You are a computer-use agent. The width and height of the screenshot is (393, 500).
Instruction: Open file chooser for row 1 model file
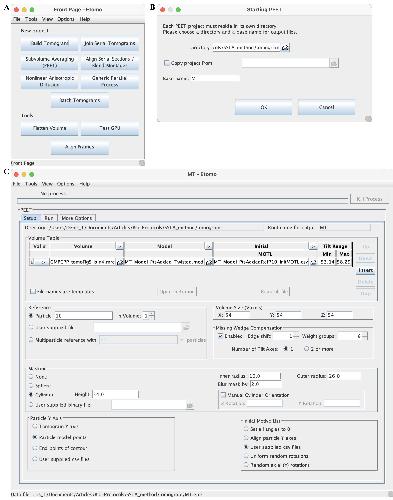pos(208,262)
